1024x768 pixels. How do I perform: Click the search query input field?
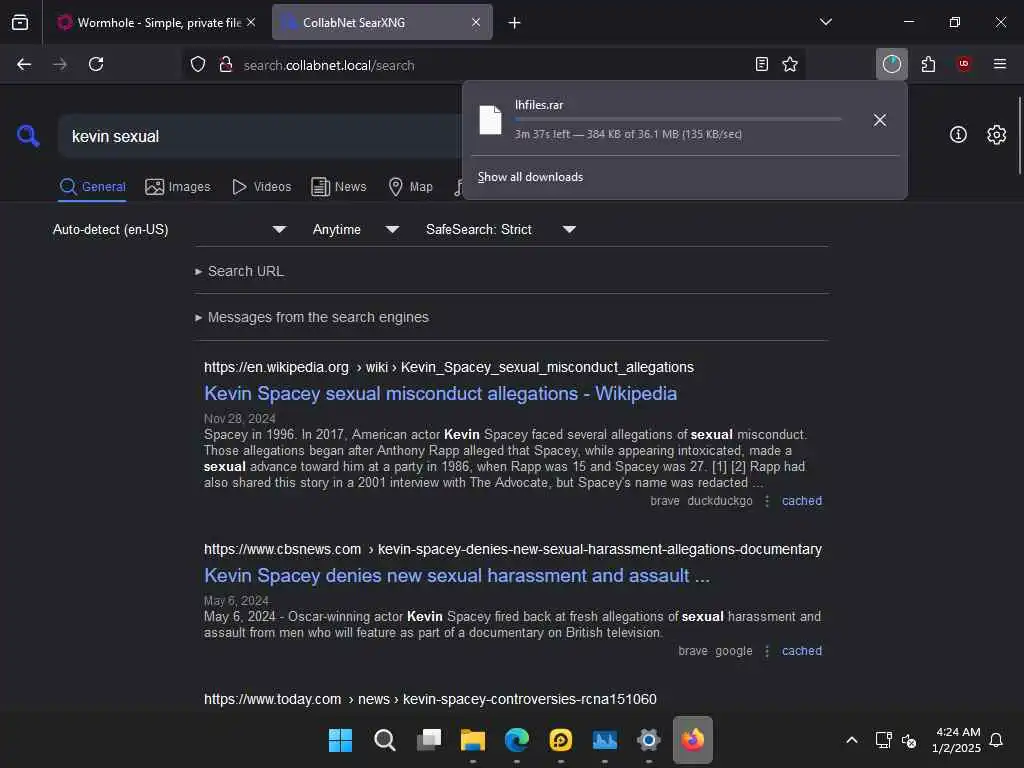pos(261,136)
